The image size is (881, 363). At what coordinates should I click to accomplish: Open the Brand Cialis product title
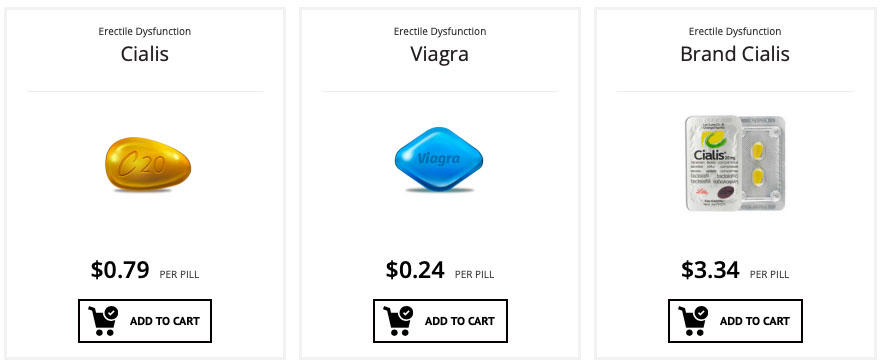click(x=735, y=54)
